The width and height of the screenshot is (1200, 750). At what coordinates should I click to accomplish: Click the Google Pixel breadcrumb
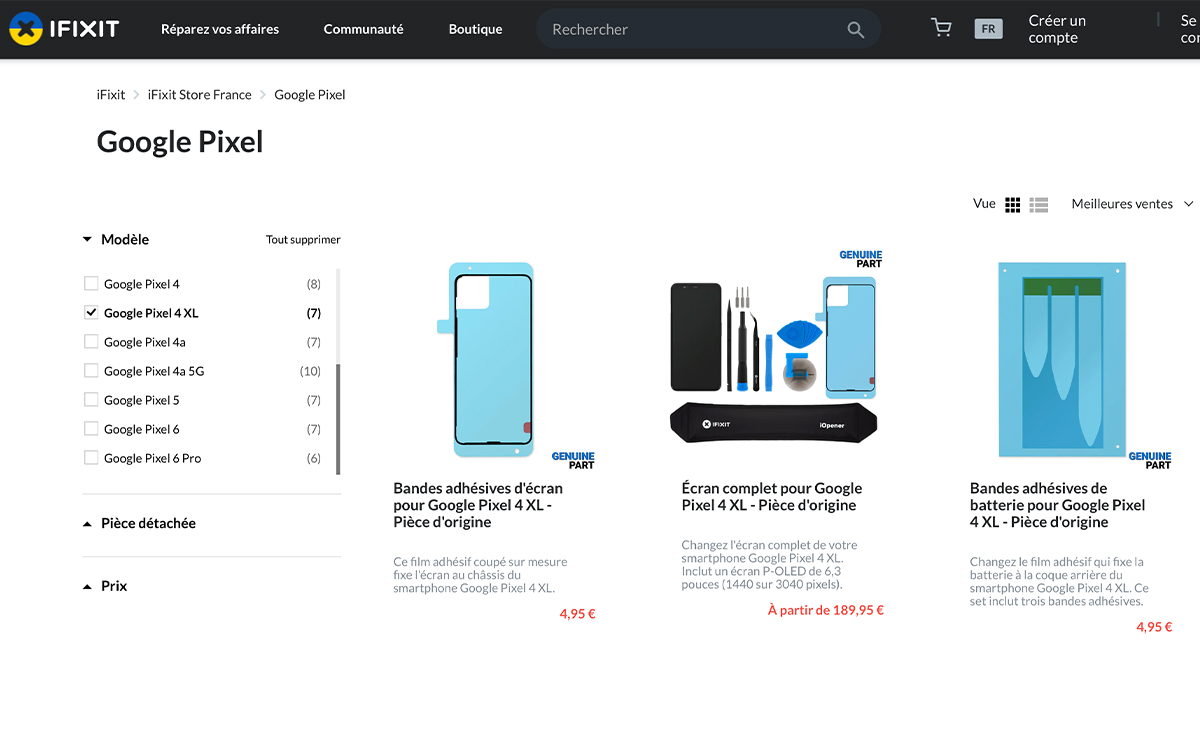coord(310,94)
